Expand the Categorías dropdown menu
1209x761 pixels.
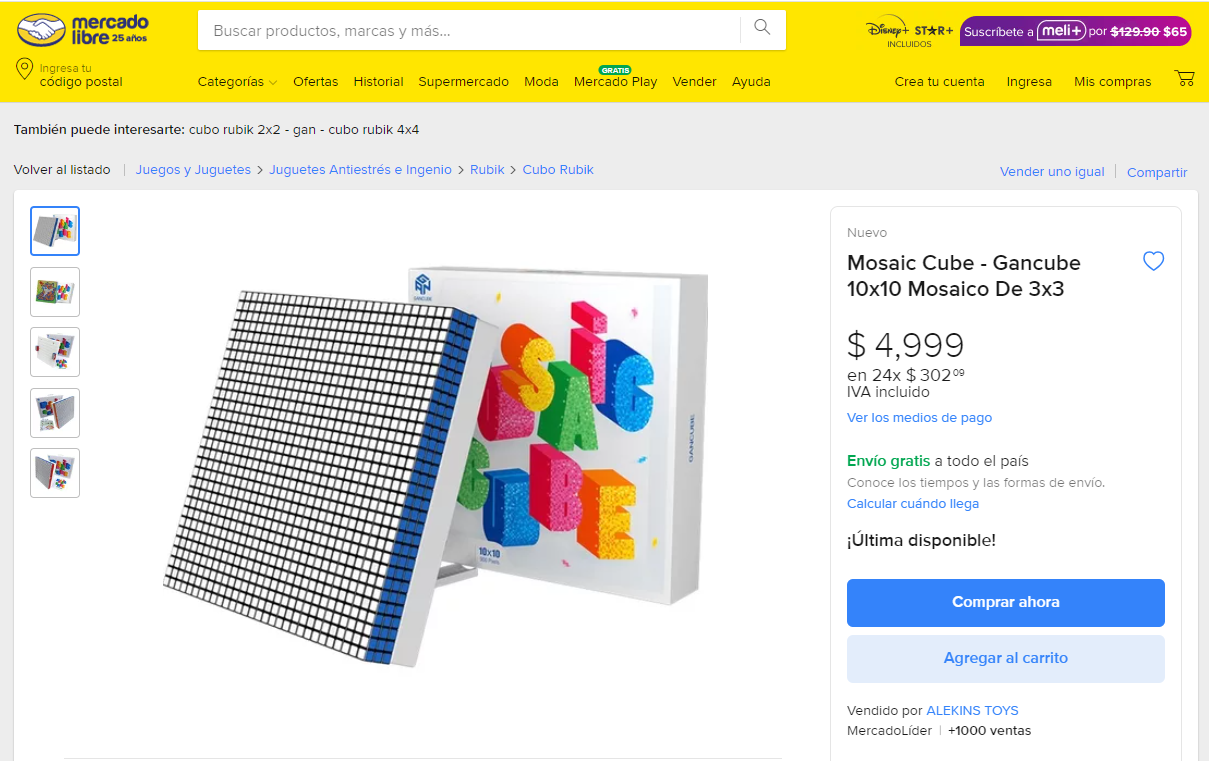point(237,82)
